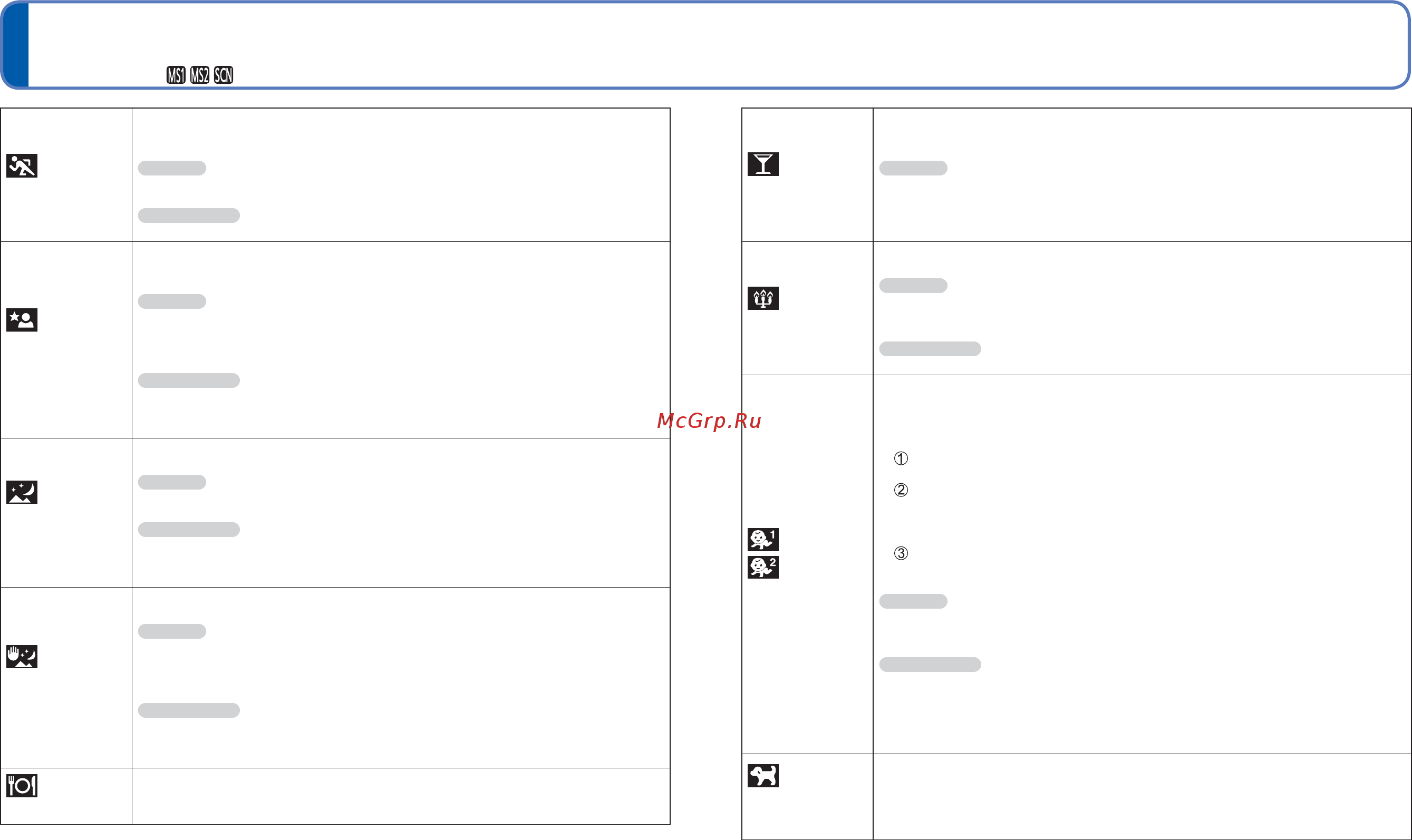Select the Sports scene mode icon

(22, 166)
